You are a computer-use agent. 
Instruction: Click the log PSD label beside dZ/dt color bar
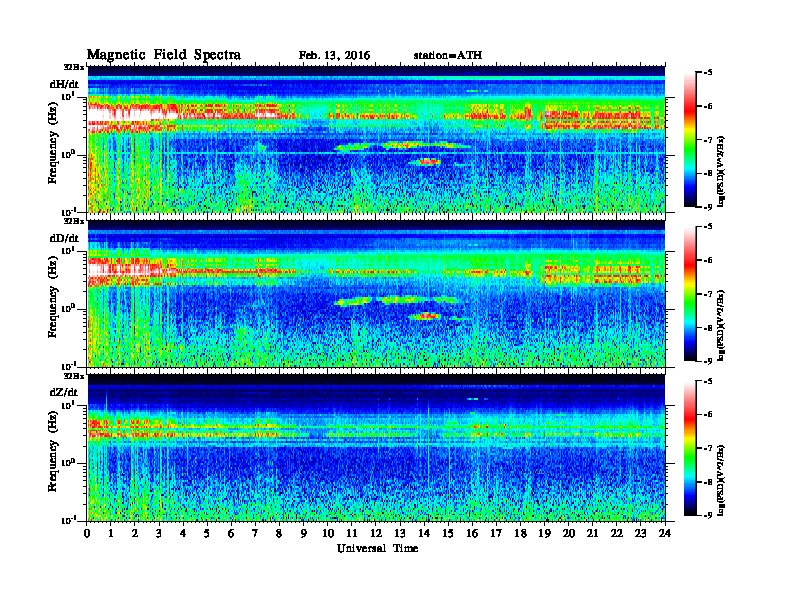721,480
